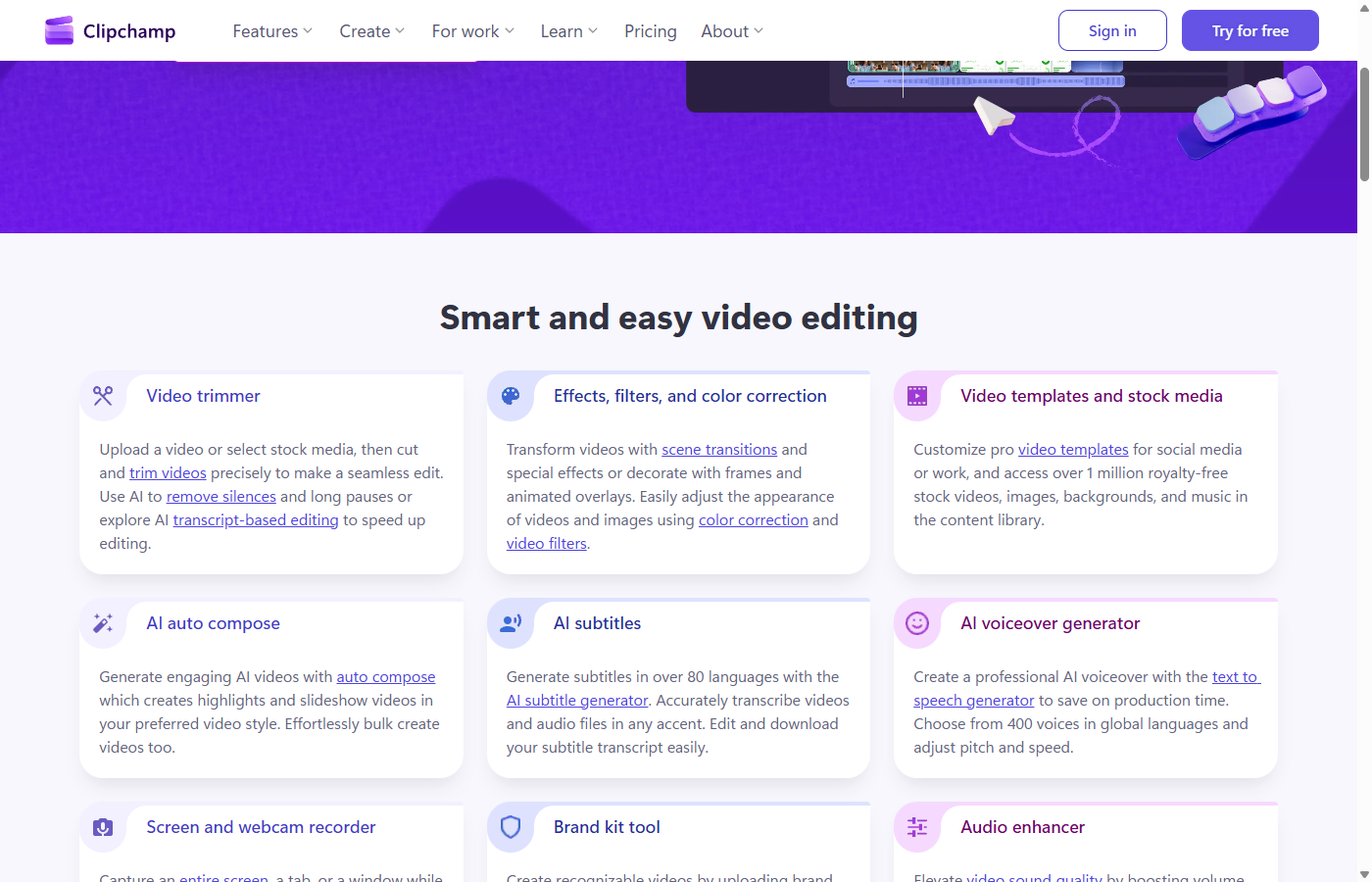Expand the Features dropdown
This screenshot has width=1372, height=882.
coord(271,30)
